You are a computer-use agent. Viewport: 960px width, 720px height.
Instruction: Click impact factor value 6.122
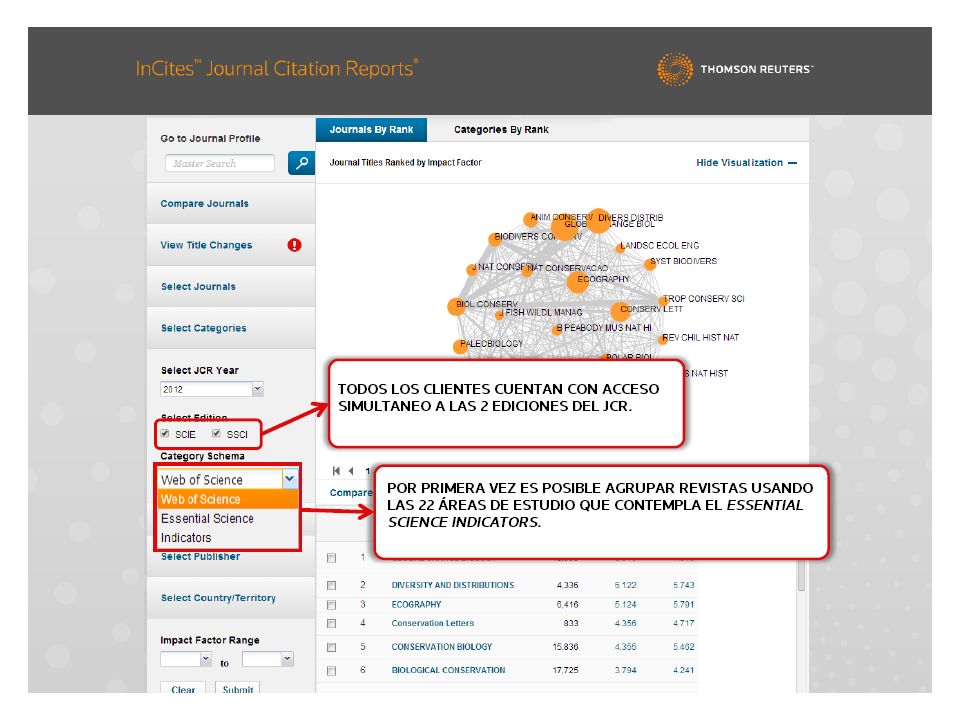click(625, 585)
